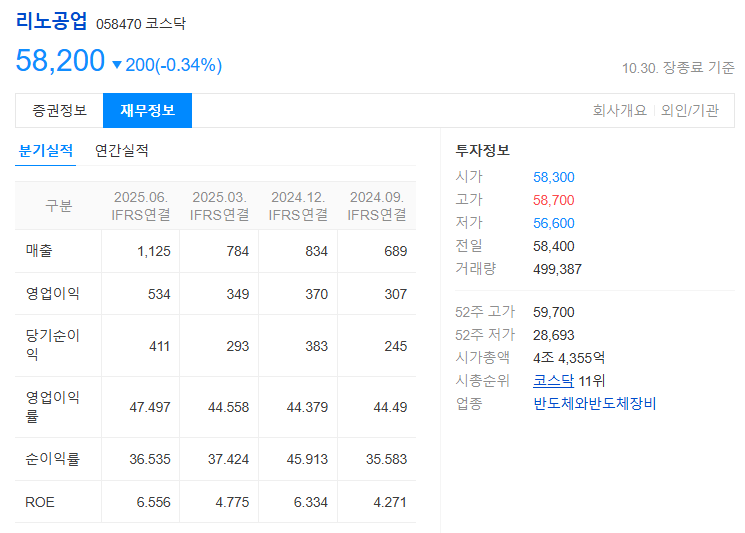Click the 영업이익률 row label

point(52,407)
